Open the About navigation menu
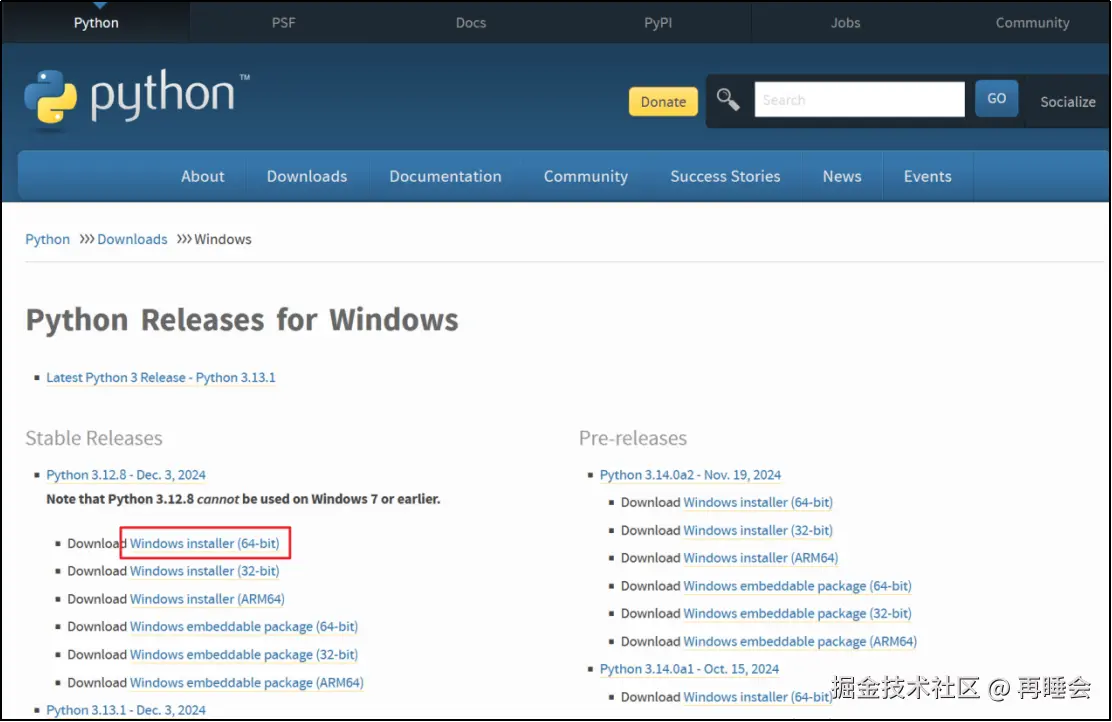Viewport: 1112px width, 722px height. pyautogui.click(x=203, y=176)
